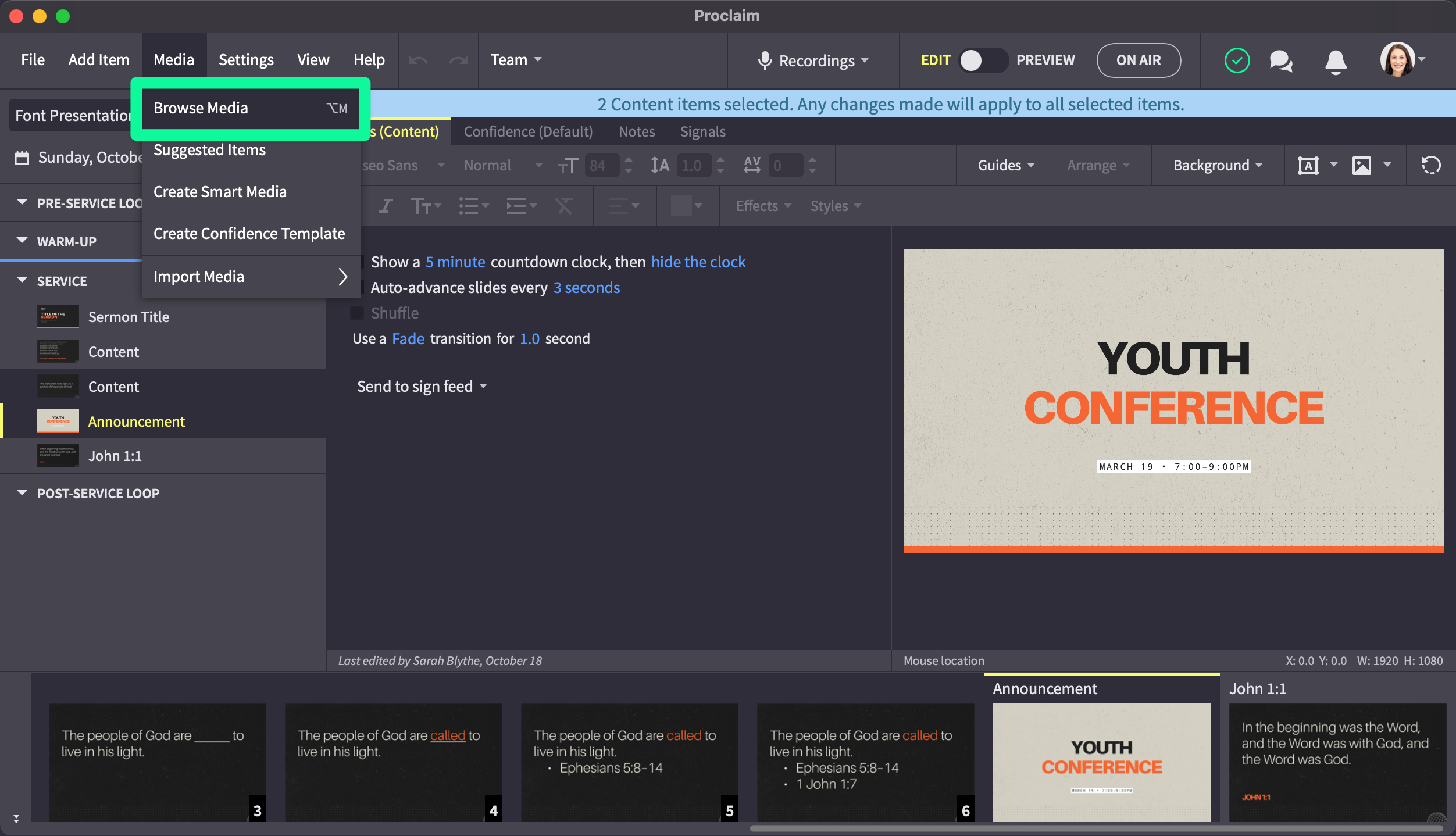Click the reset slide circular arrow icon
Screen dimensions: 1456x836
(x=1431, y=165)
